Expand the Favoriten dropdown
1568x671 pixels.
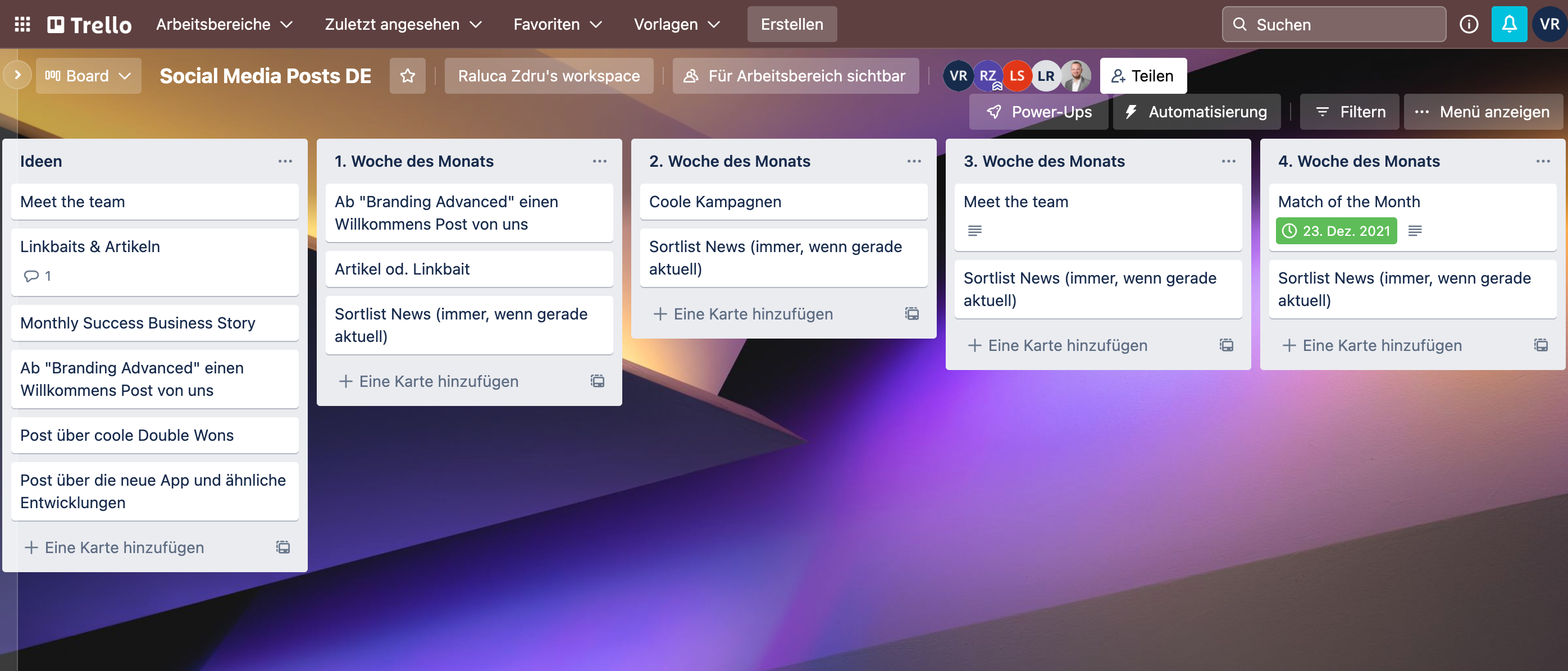tap(558, 24)
